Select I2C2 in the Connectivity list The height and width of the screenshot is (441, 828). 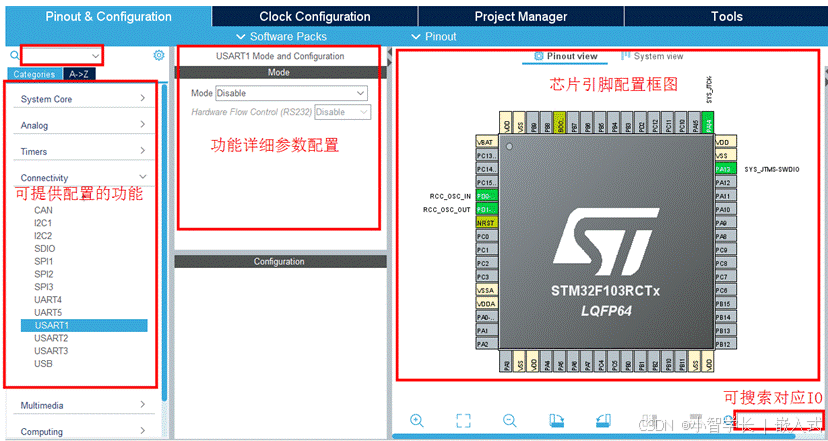point(43,236)
